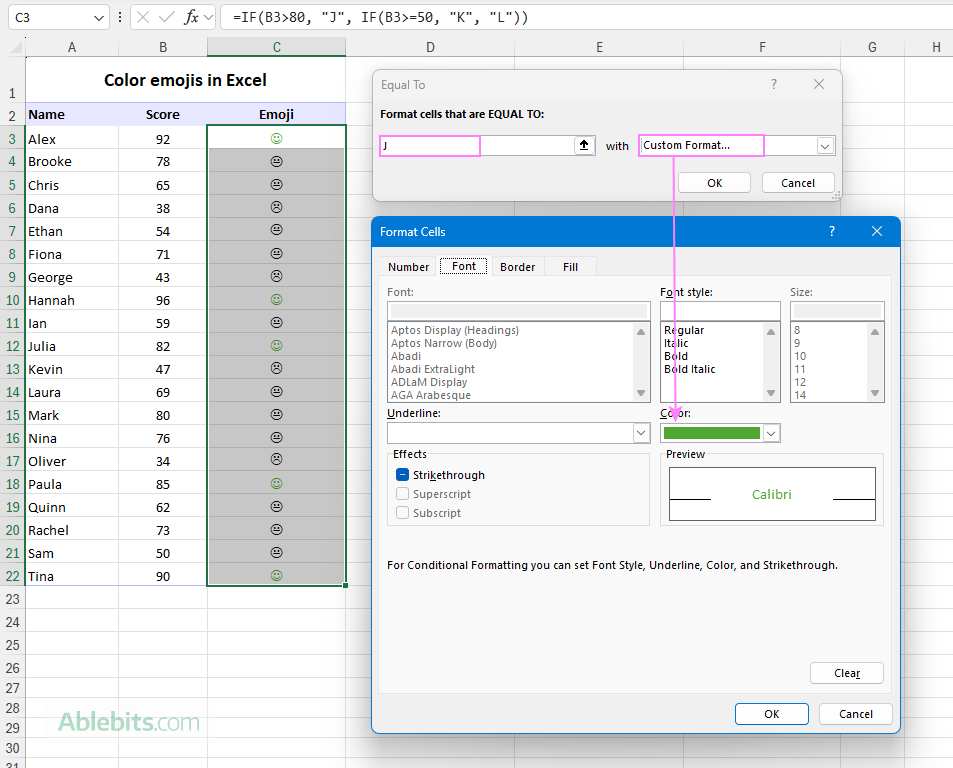Select Bold Italic in Font style list
Viewport: 953px width, 768px height.
click(x=689, y=369)
